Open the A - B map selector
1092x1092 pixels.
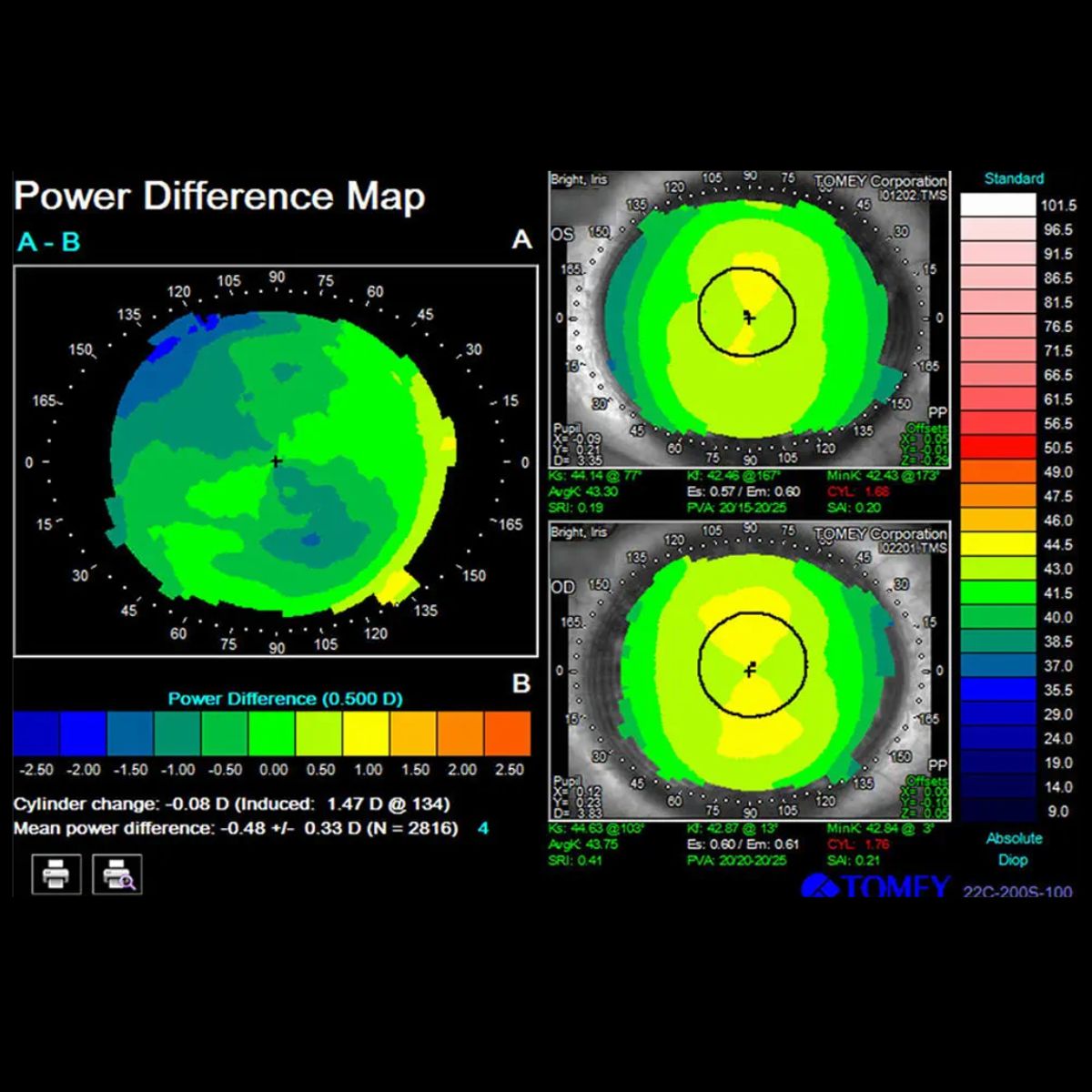point(48,243)
